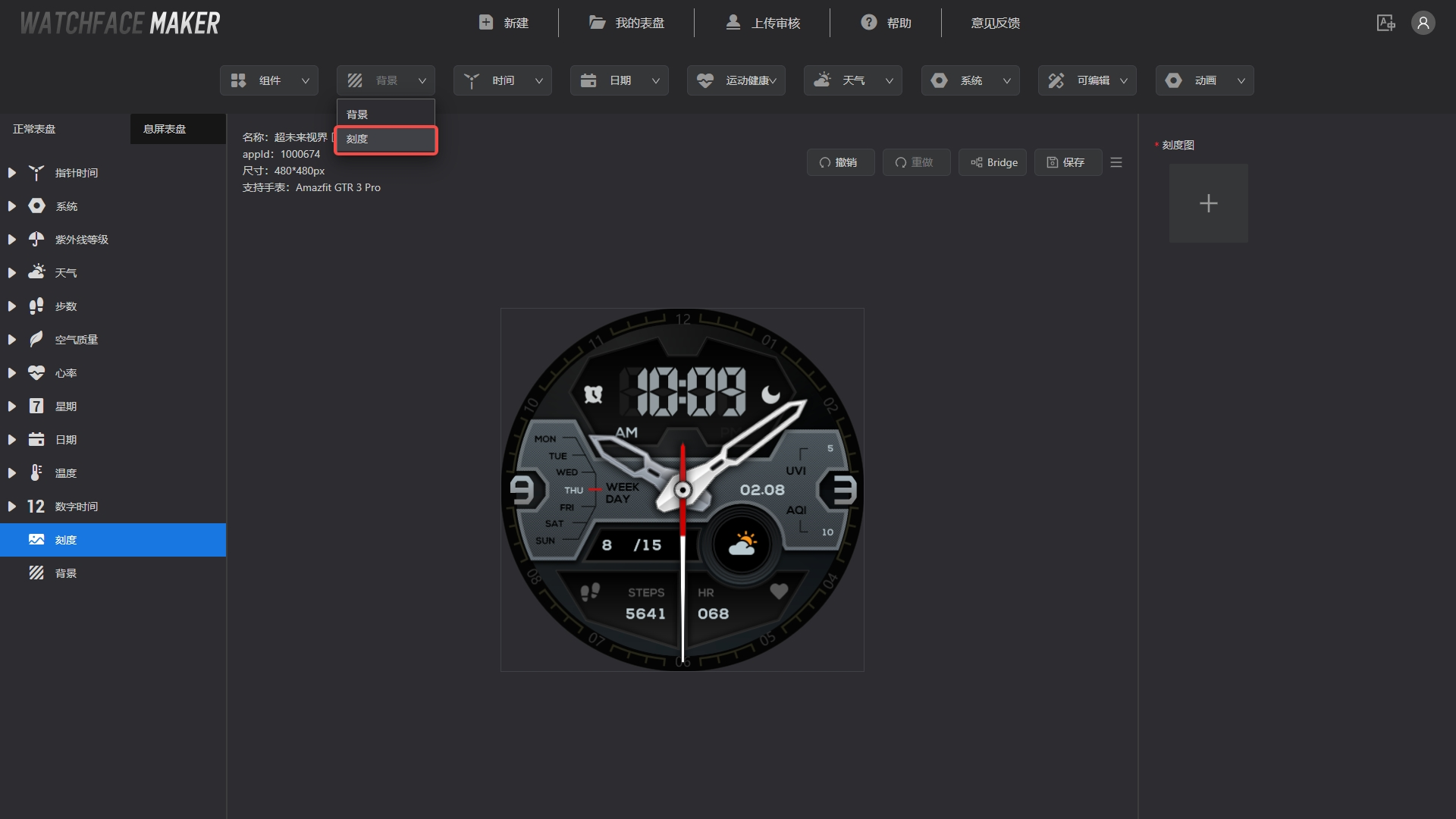Switch to the 正常表盘 tab
Screen dimensions: 1456x819
coord(33,128)
